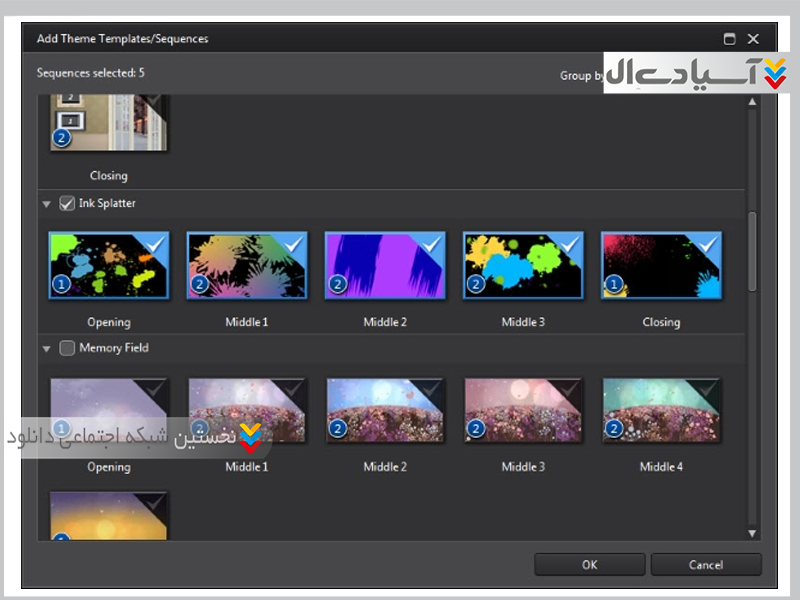Screen dimensions: 800x600
Task: Pick the purple Ink Splatter Middle 2 thumbnail
Action: [x=384, y=265]
